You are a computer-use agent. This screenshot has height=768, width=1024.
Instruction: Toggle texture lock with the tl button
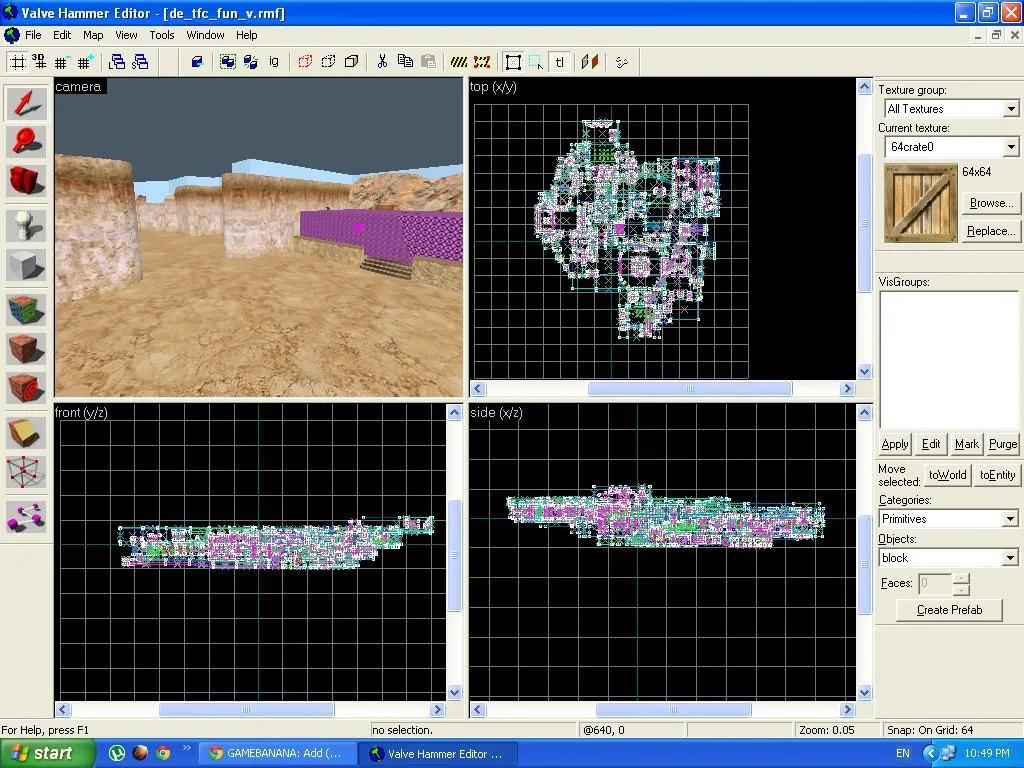click(558, 61)
